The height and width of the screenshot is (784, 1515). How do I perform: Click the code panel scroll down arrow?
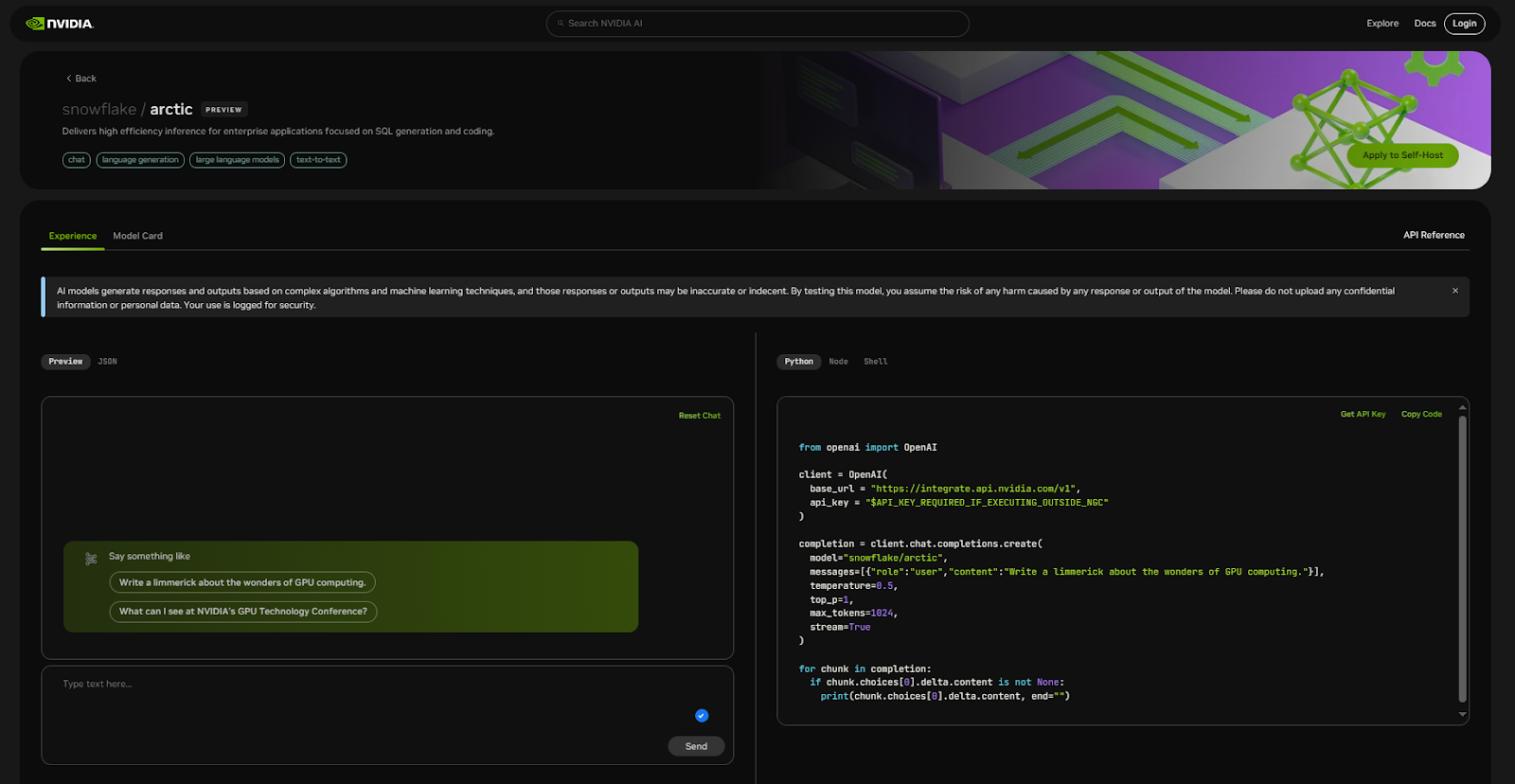click(1462, 715)
